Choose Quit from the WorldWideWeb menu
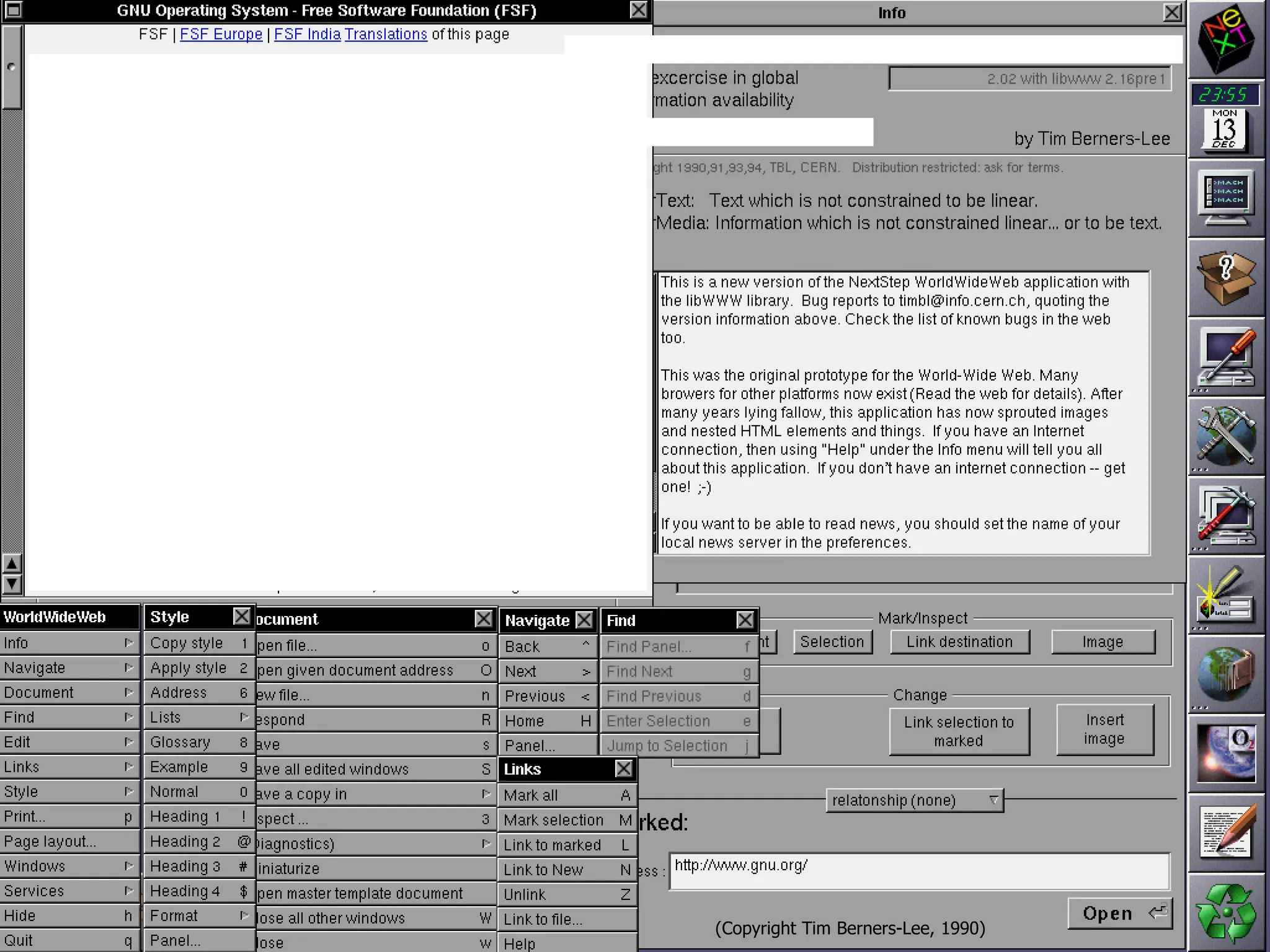 click(69, 940)
